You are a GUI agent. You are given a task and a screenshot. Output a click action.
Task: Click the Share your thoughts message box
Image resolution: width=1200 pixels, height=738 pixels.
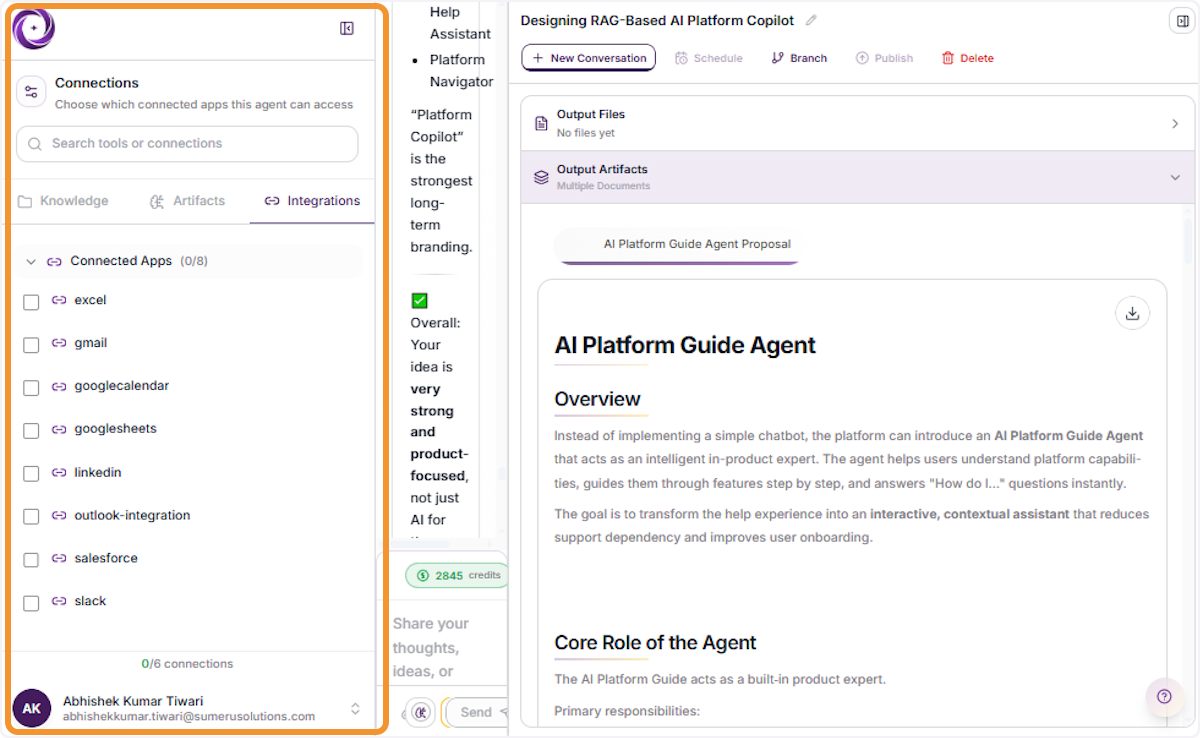[x=443, y=647]
